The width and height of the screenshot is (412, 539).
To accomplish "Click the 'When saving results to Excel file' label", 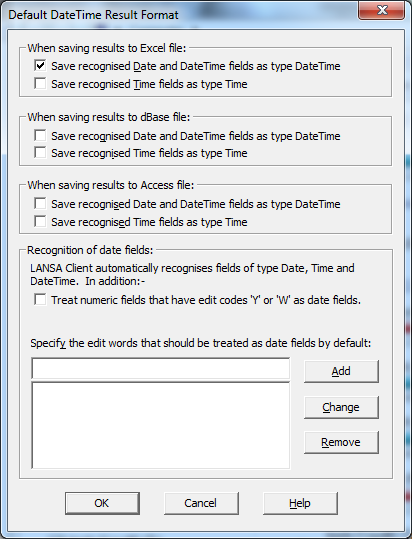I will pos(107,48).
